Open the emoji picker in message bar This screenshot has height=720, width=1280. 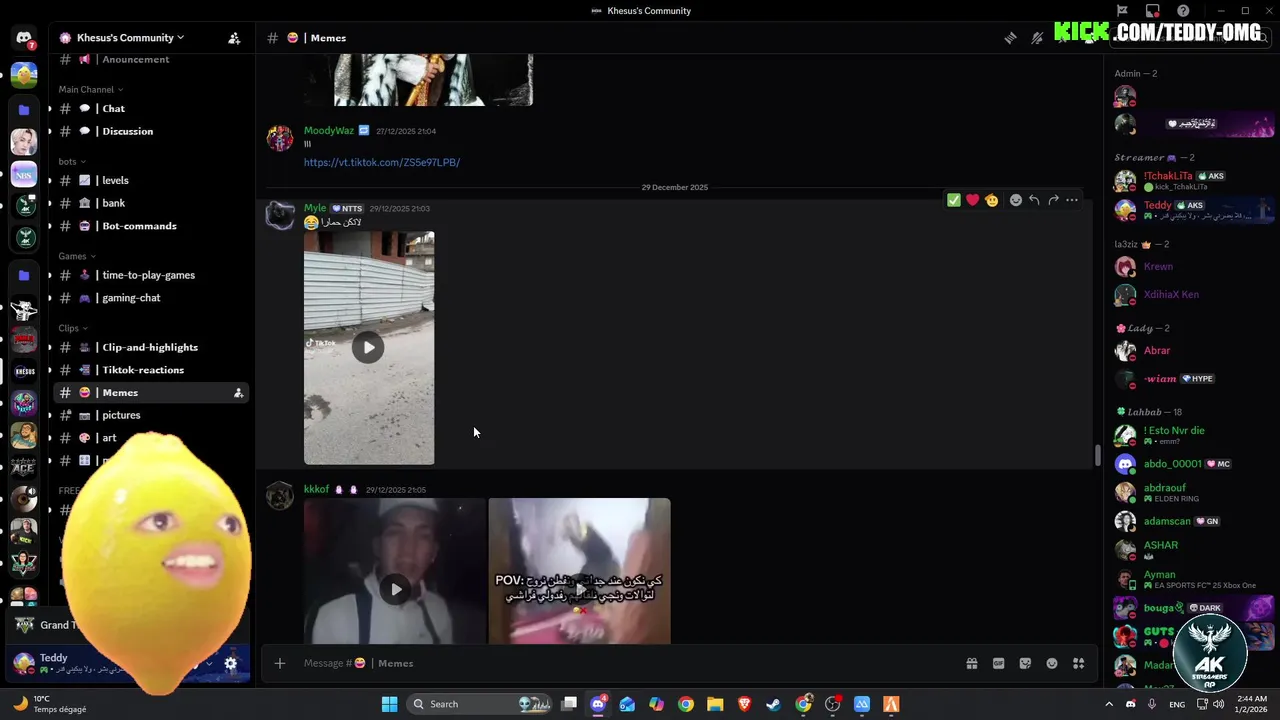tap(1052, 663)
